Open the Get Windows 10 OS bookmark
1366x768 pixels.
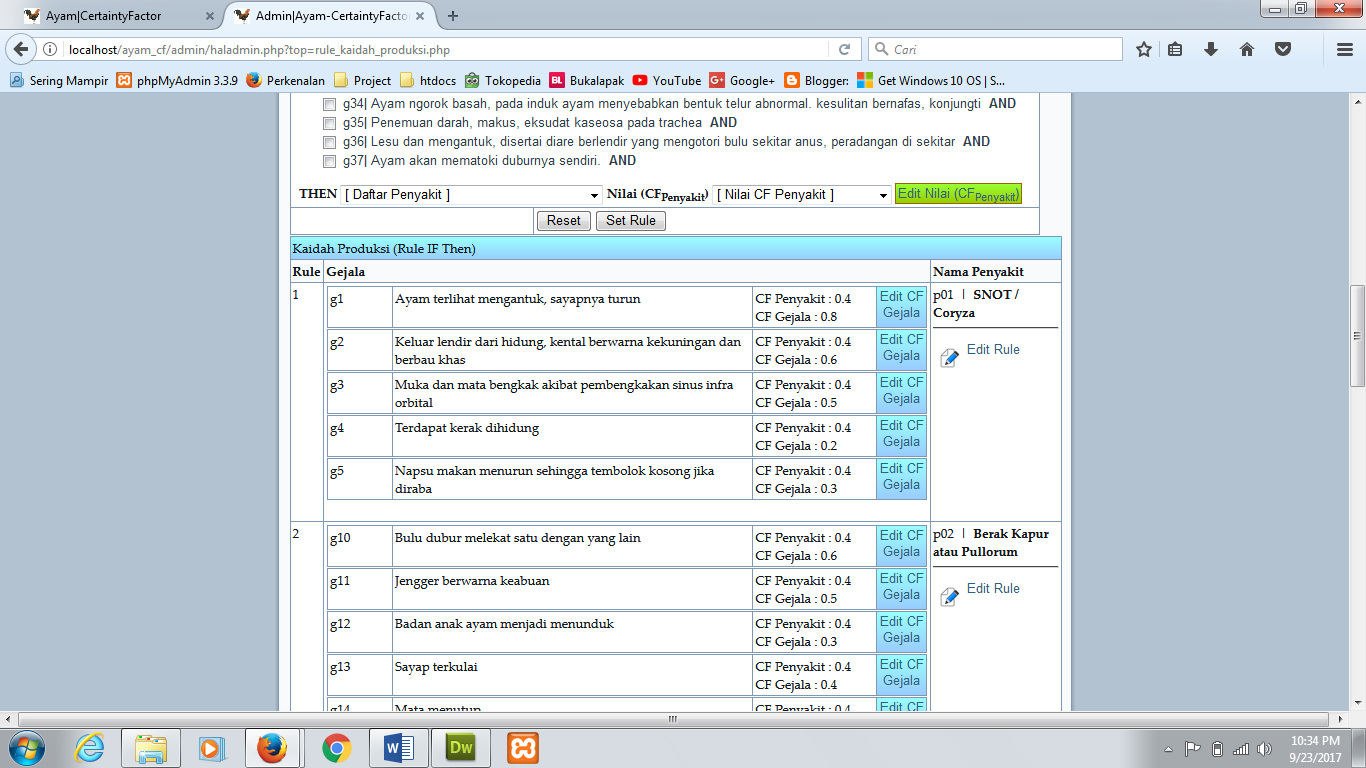point(932,81)
